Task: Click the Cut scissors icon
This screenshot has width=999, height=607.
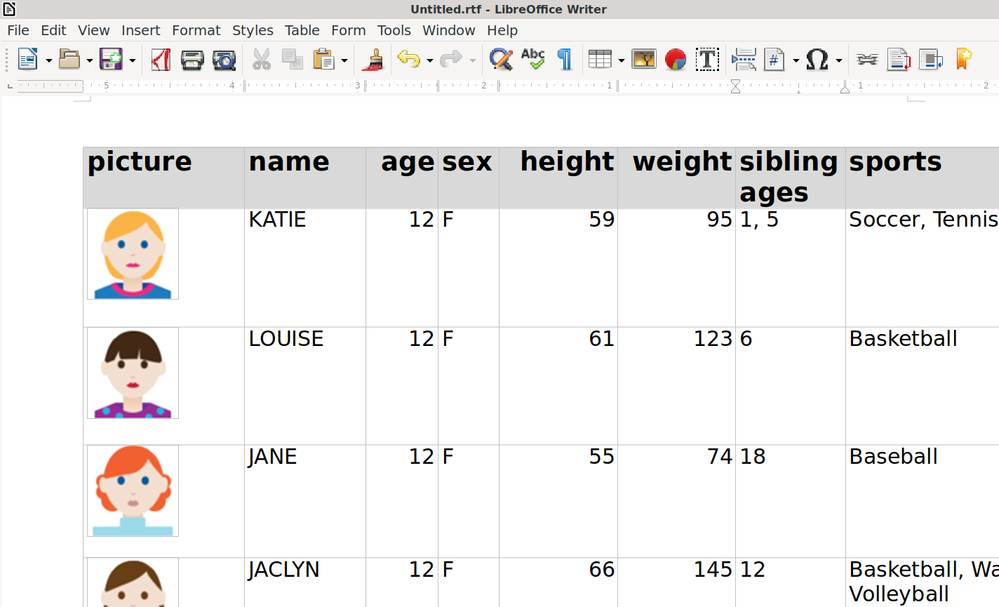Action: (261, 60)
